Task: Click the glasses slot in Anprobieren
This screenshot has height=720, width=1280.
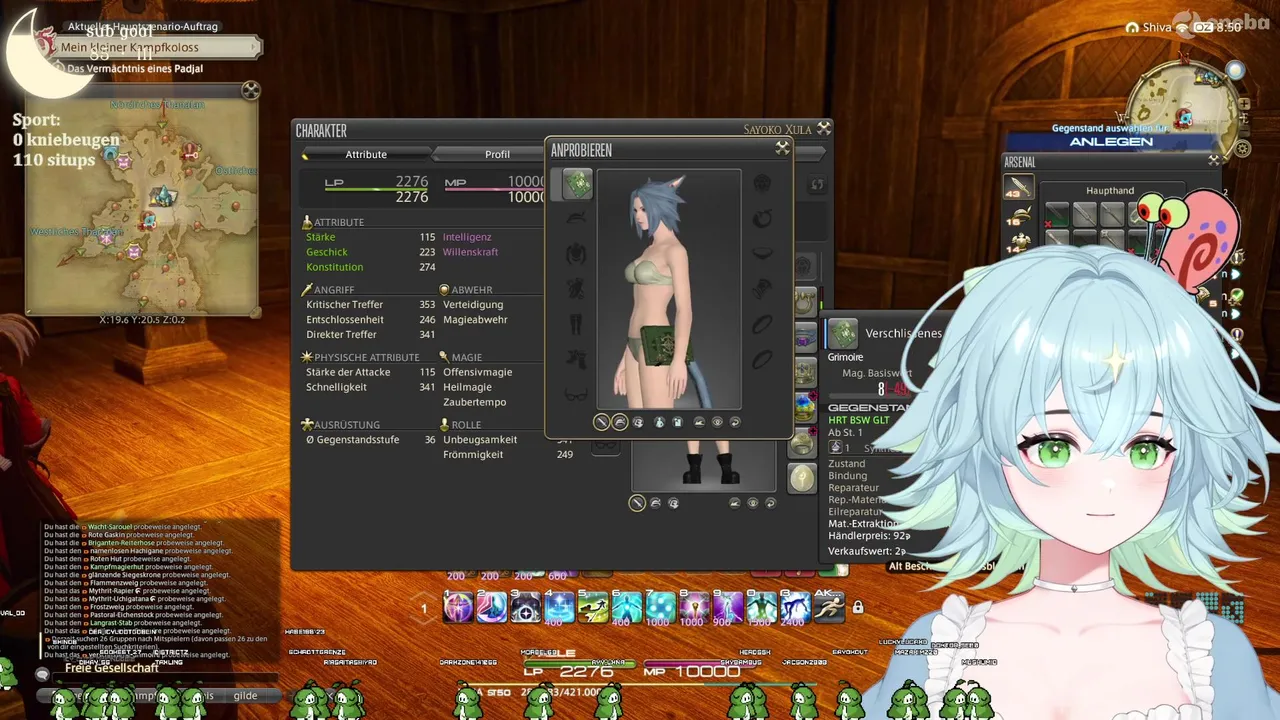Action: pos(577,394)
